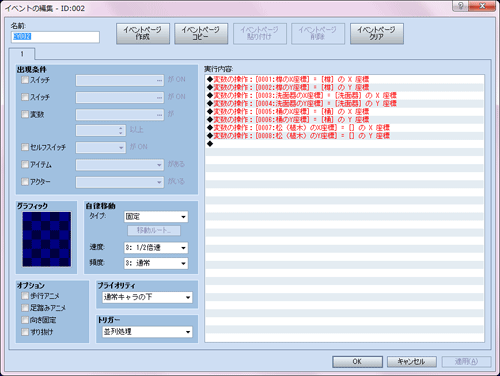Enable the 変数 condition checkbox
The image size is (500, 376).
tap(25, 114)
